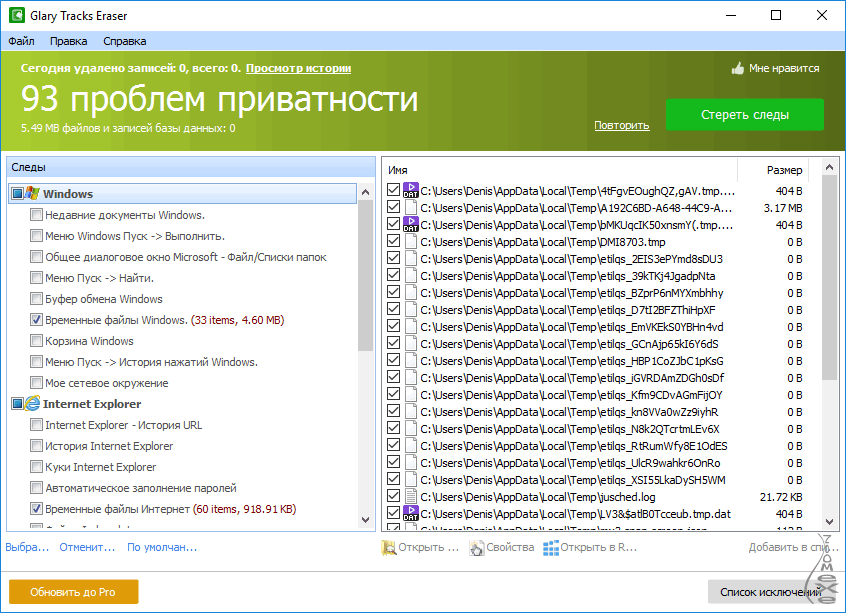Open the Справка menu
Screen dimensions: 846x613
(125, 41)
